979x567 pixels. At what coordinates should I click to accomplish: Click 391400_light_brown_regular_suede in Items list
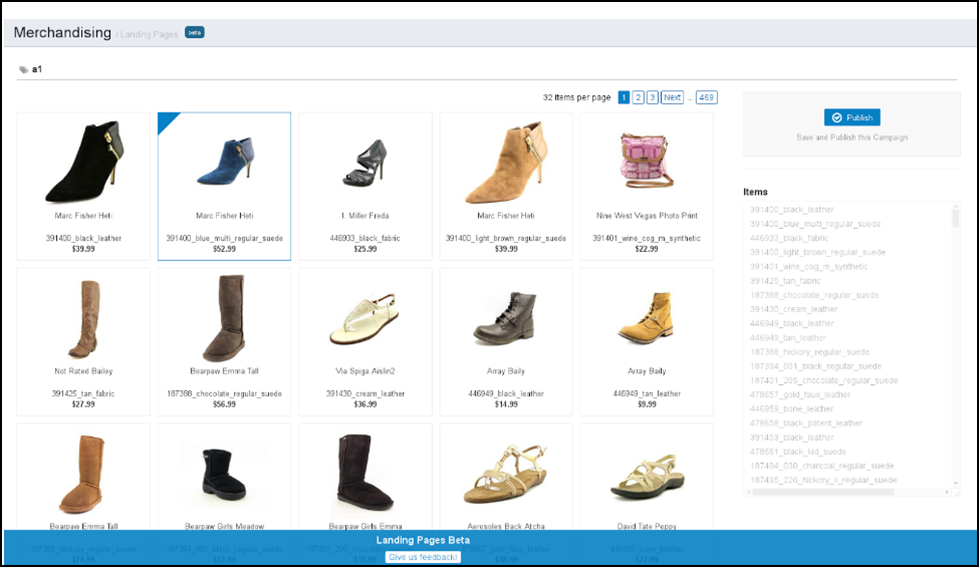[x=817, y=252]
